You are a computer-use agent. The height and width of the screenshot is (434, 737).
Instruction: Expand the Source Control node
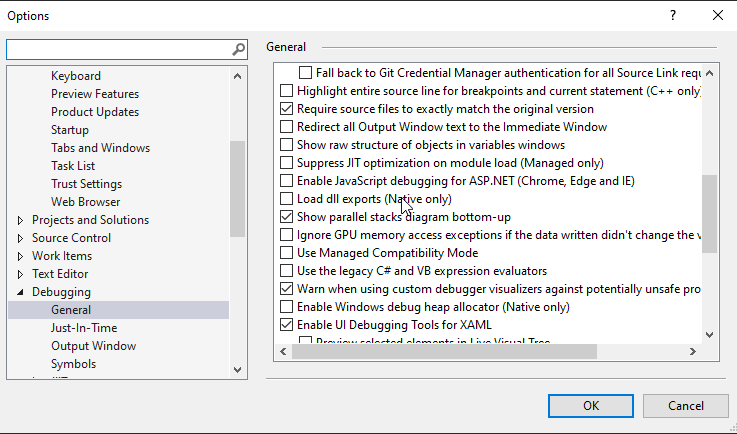click(x=20, y=238)
